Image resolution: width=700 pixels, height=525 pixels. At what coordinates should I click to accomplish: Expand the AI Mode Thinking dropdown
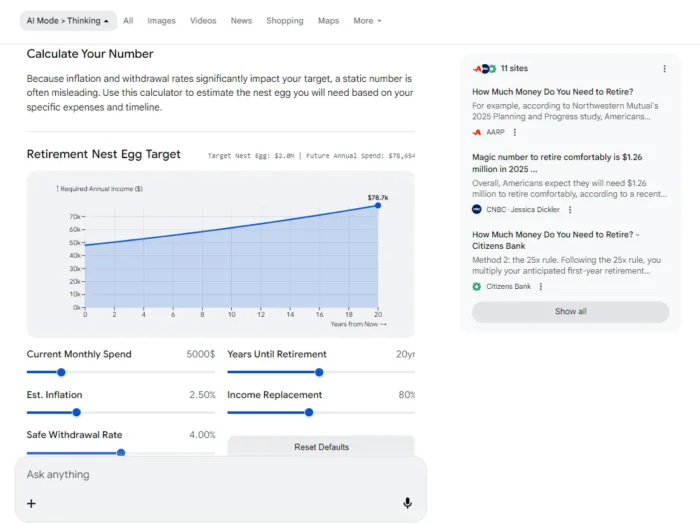(68, 20)
